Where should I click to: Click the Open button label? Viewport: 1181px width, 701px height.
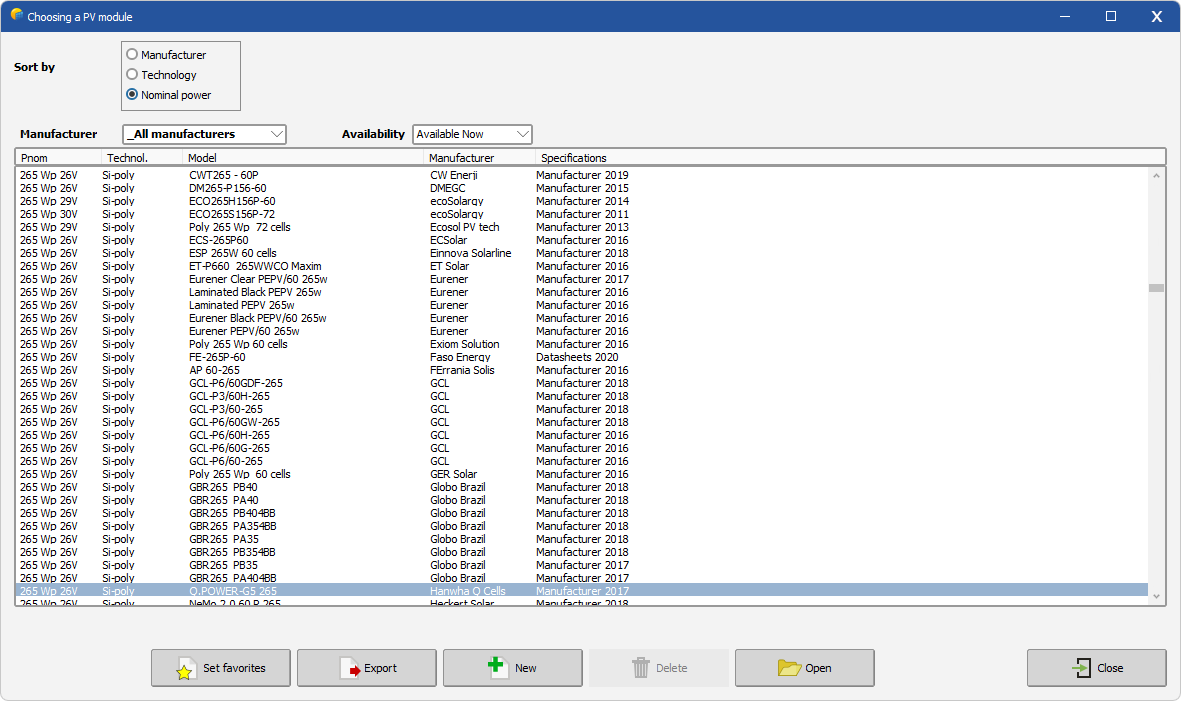point(818,668)
